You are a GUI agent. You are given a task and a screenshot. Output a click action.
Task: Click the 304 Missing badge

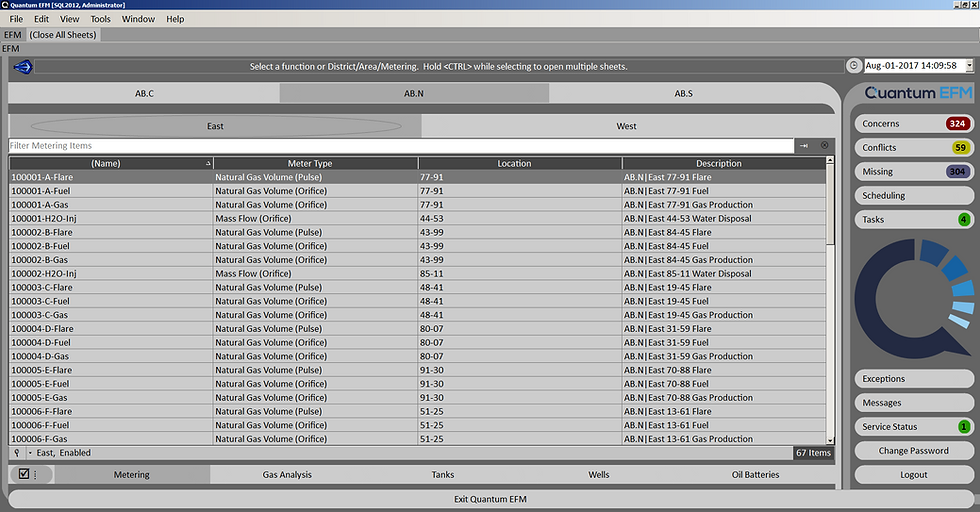coord(957,171)
